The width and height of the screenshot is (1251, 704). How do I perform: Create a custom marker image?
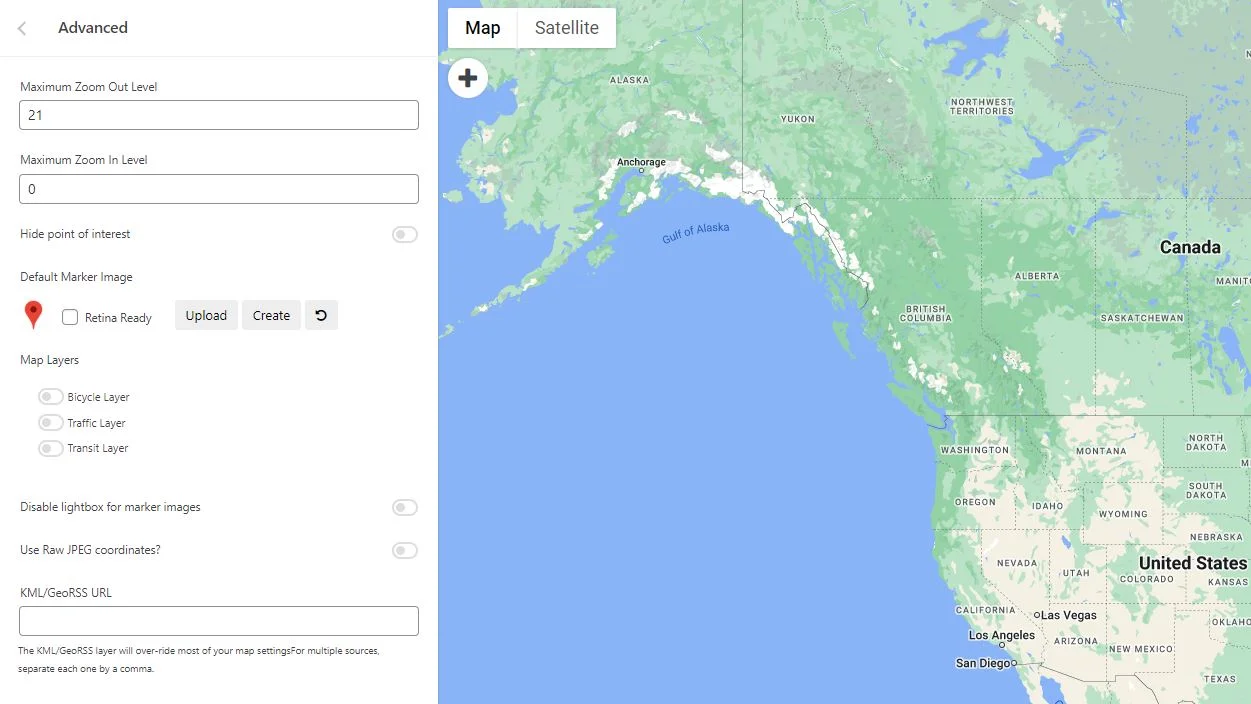tap(271, 315)
